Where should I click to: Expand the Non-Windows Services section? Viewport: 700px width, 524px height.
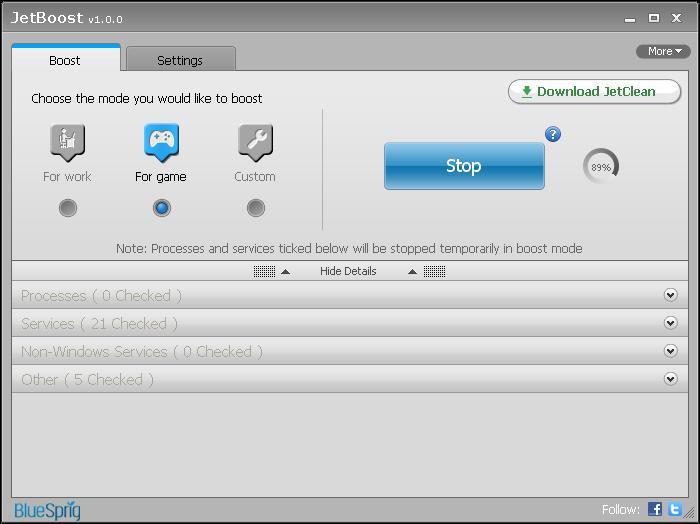click(671, 351)
